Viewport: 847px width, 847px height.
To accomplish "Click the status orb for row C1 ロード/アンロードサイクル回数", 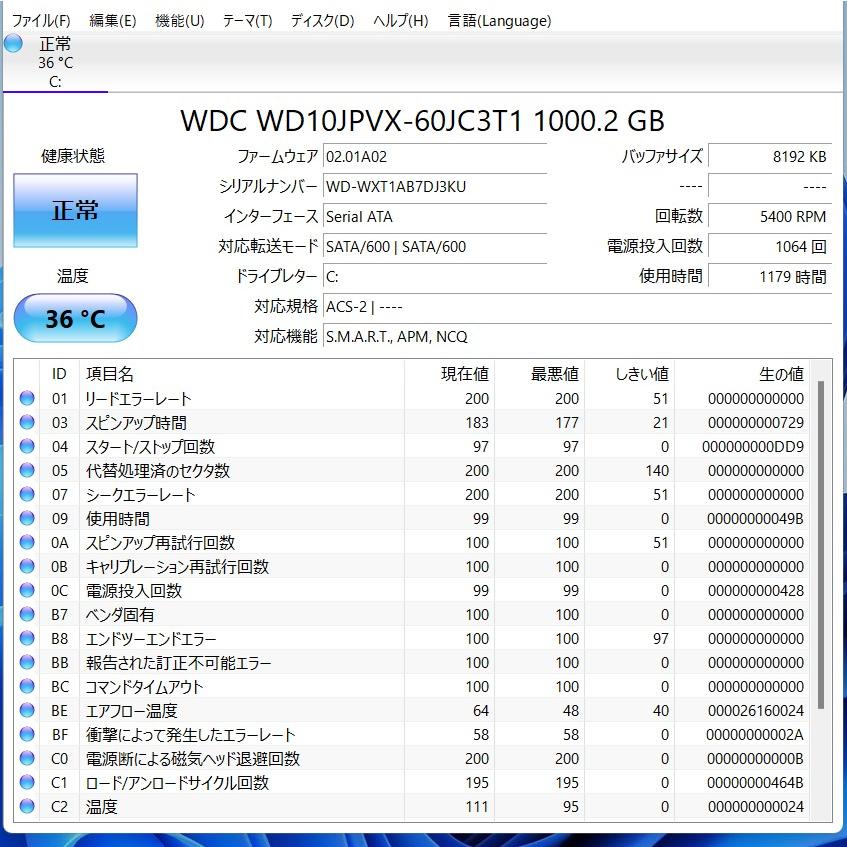I will tap(27, 782).
